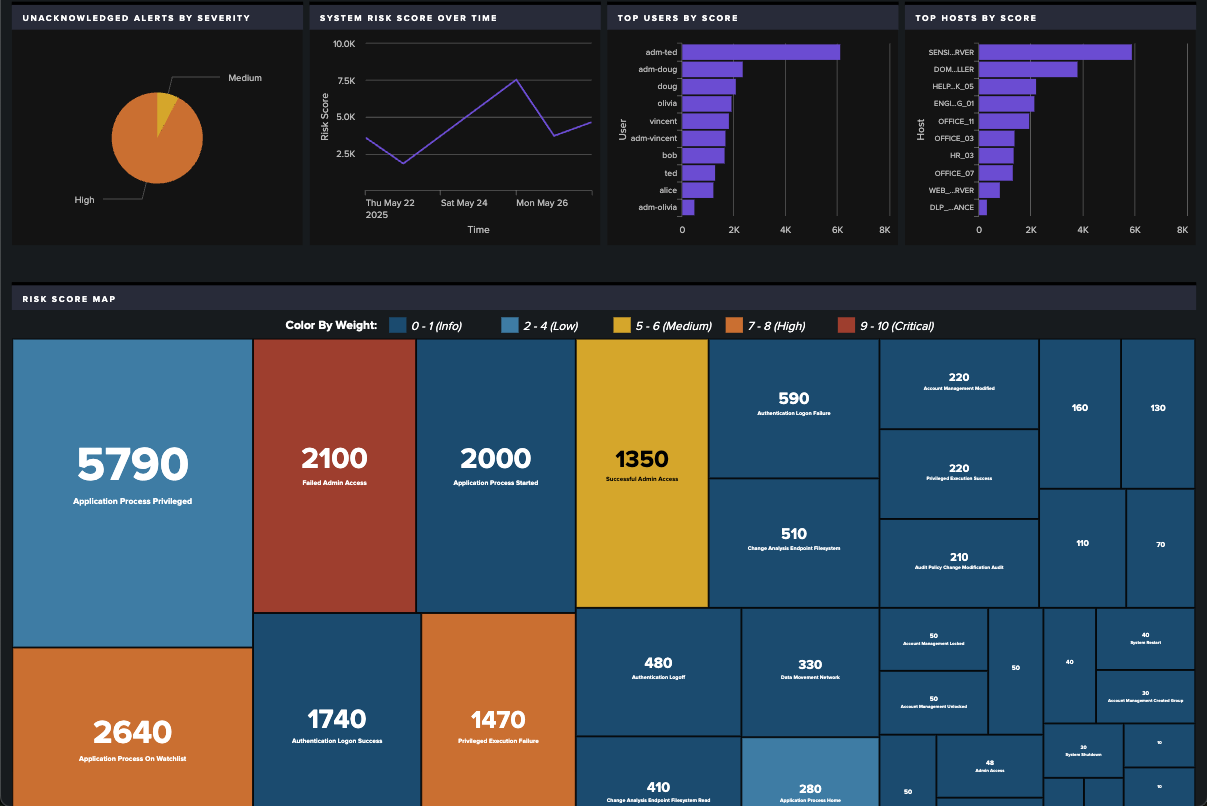
Task: Select the ENGI...G_01 bar in Top Hosts
Action: pos(1007,104)
